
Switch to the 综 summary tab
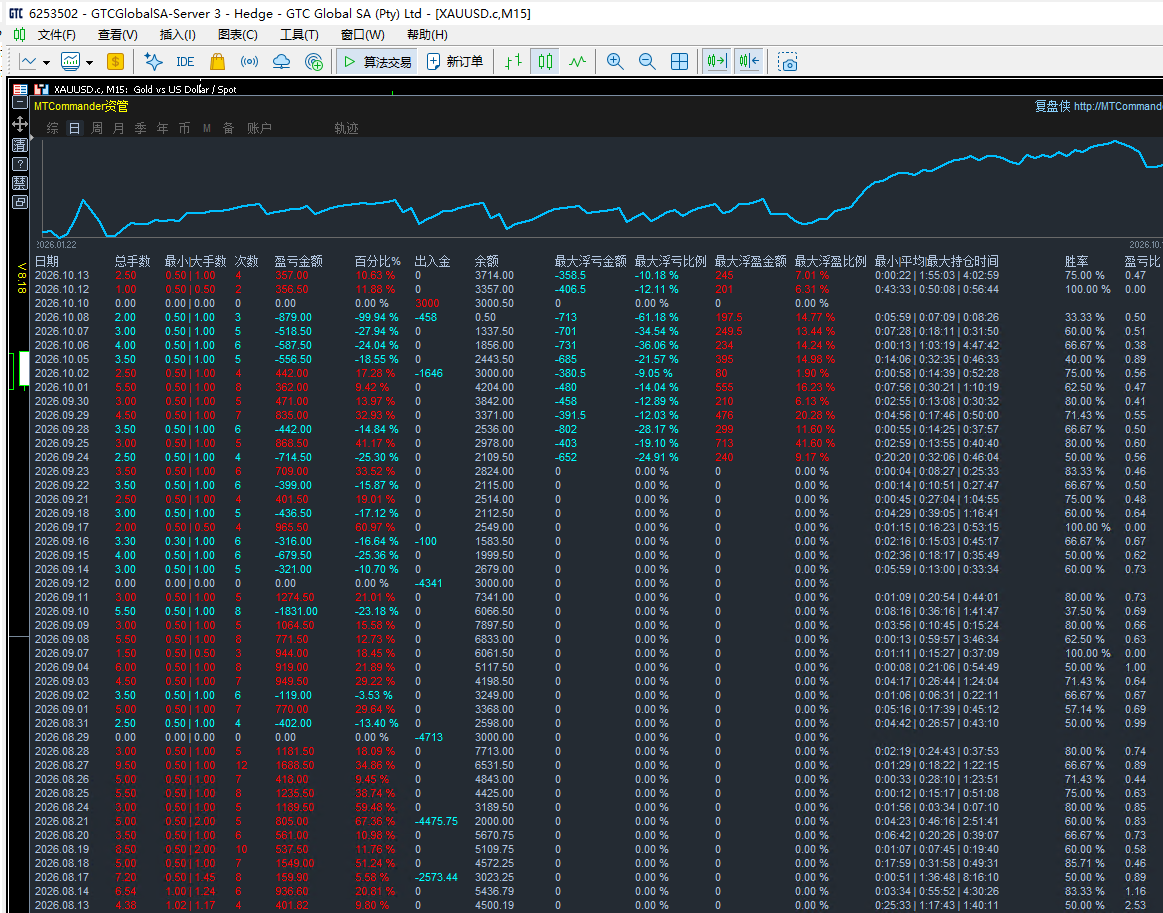click(x=53, y=128)
